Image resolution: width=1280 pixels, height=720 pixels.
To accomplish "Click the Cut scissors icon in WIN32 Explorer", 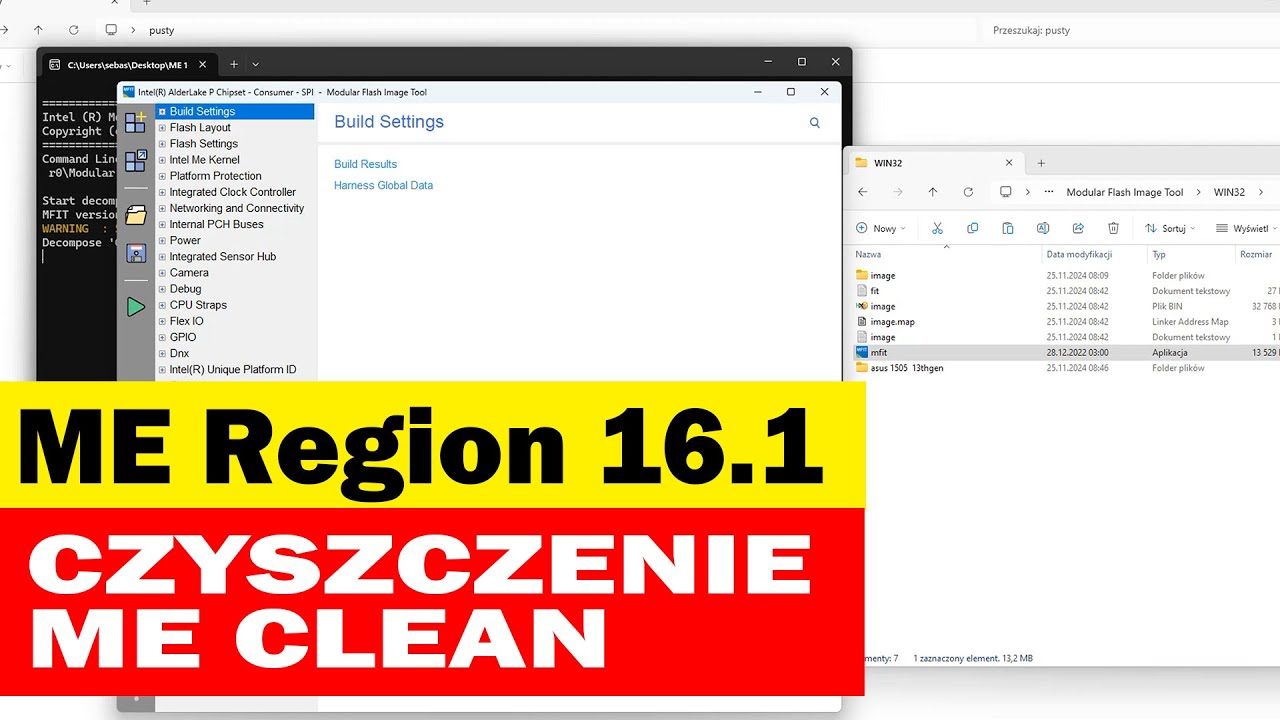I will pyautogui.click(x=937, y=228).
